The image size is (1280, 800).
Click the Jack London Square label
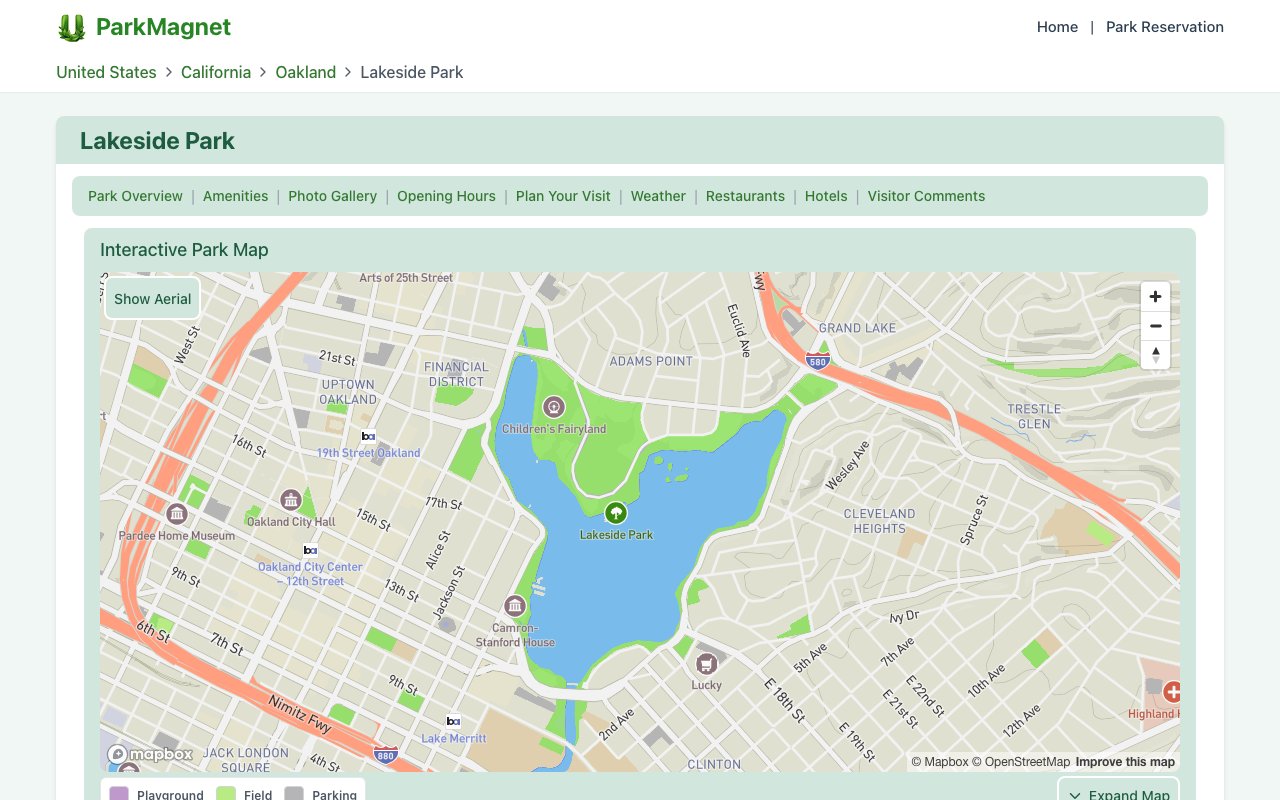click(x=245, y=760)
